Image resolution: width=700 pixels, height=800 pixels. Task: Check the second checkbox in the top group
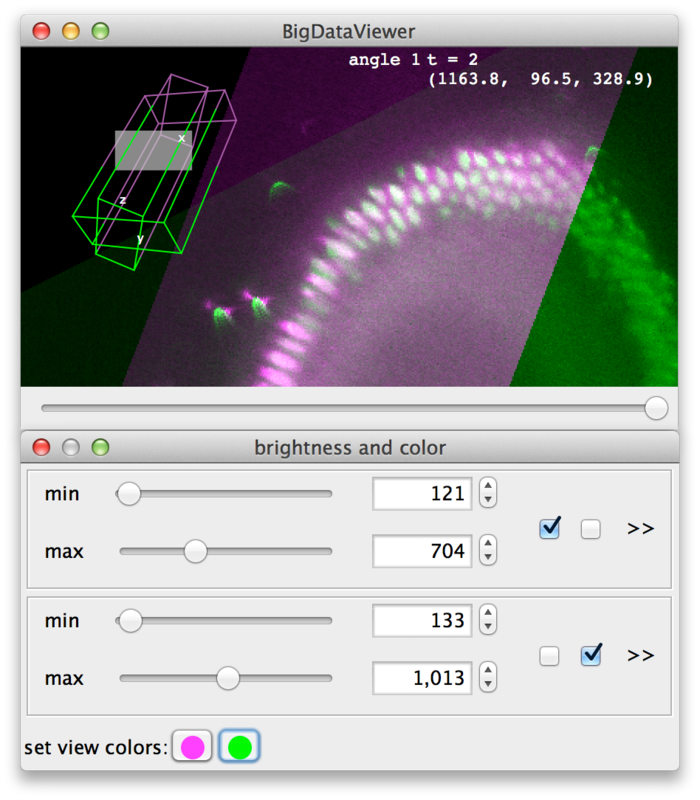[x=591, y=529]
